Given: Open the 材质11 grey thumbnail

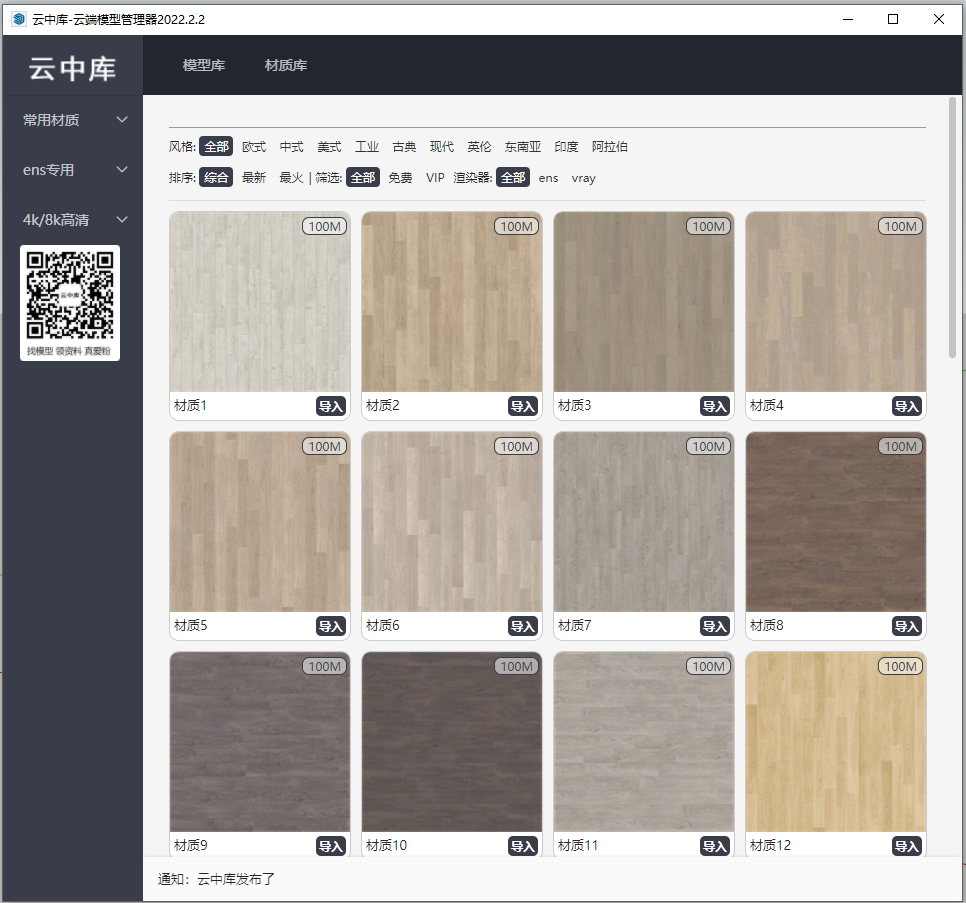Looking at the screenshot, I should point(644,742).
